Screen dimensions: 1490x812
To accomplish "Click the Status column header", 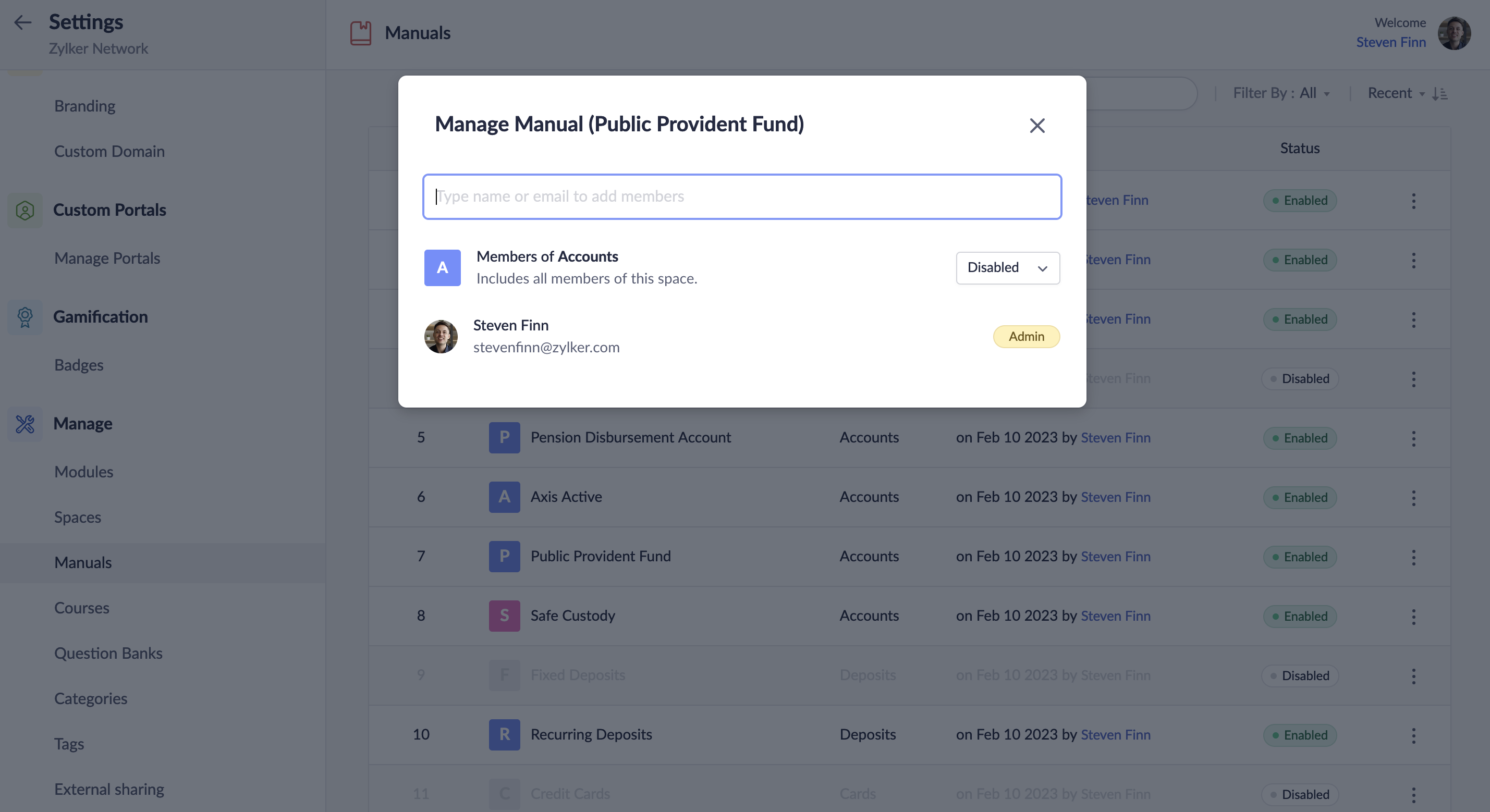I will click(1300, 149).
